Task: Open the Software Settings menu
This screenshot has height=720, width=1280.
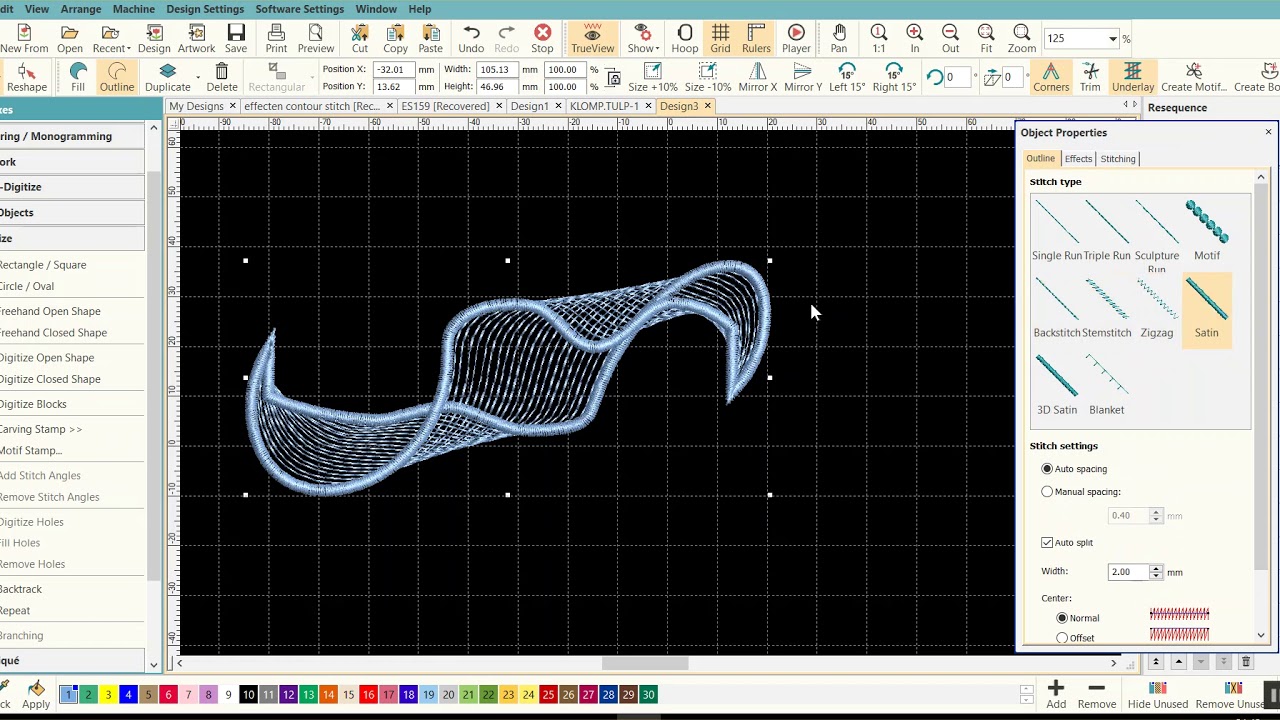Action: coord(299,9)
